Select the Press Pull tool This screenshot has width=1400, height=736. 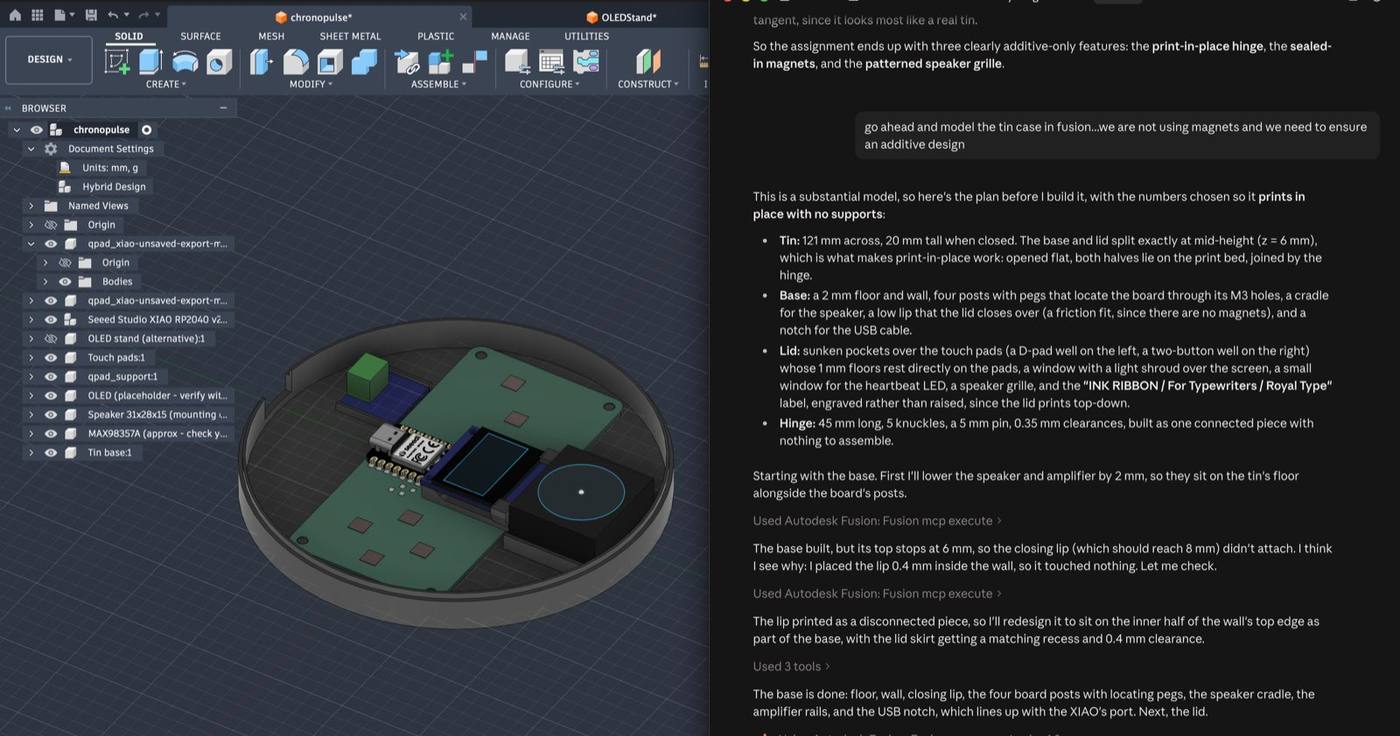261,62
